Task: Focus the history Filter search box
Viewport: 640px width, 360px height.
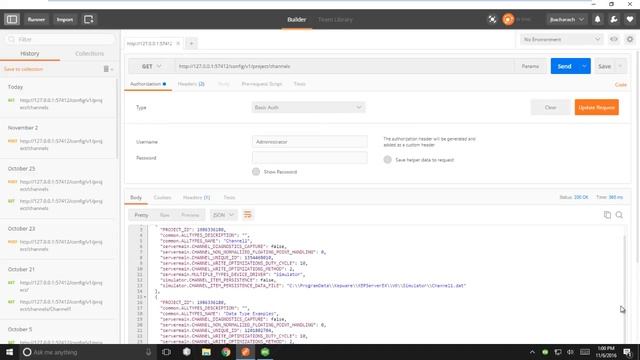Action: tap(60, 39)
